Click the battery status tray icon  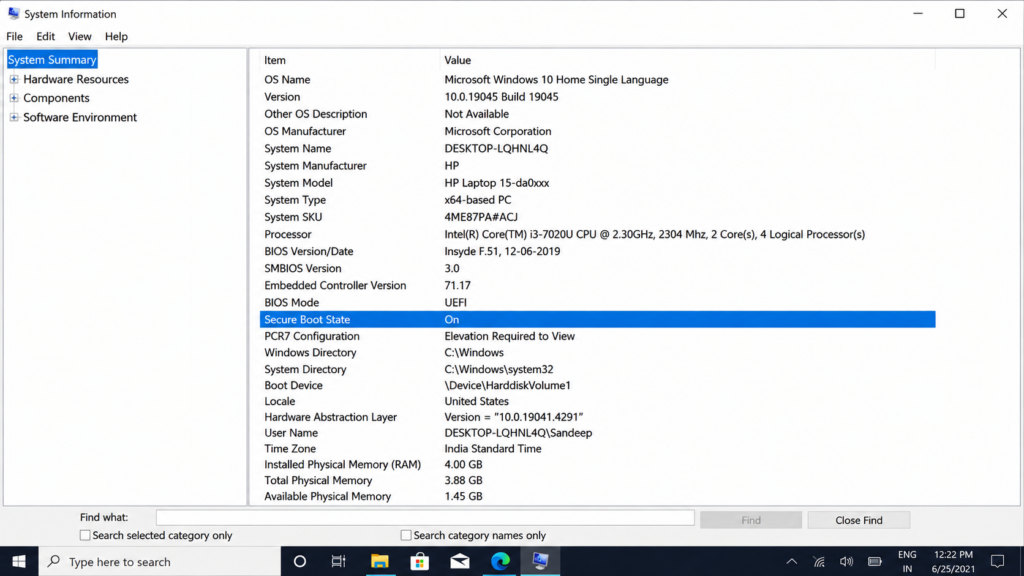[874, 561]
